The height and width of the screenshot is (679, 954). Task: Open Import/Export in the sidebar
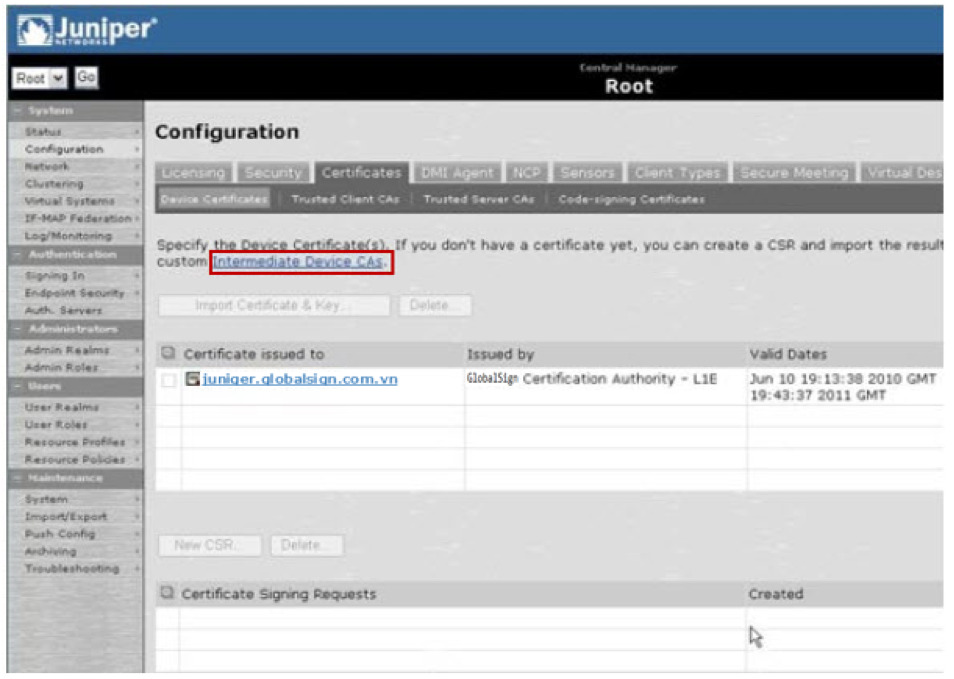point(66,517)
